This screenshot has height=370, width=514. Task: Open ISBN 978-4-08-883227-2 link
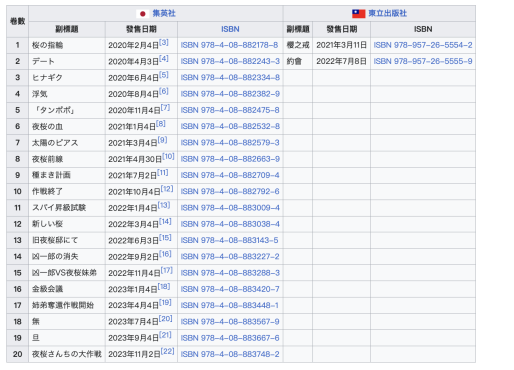(230, 257)
